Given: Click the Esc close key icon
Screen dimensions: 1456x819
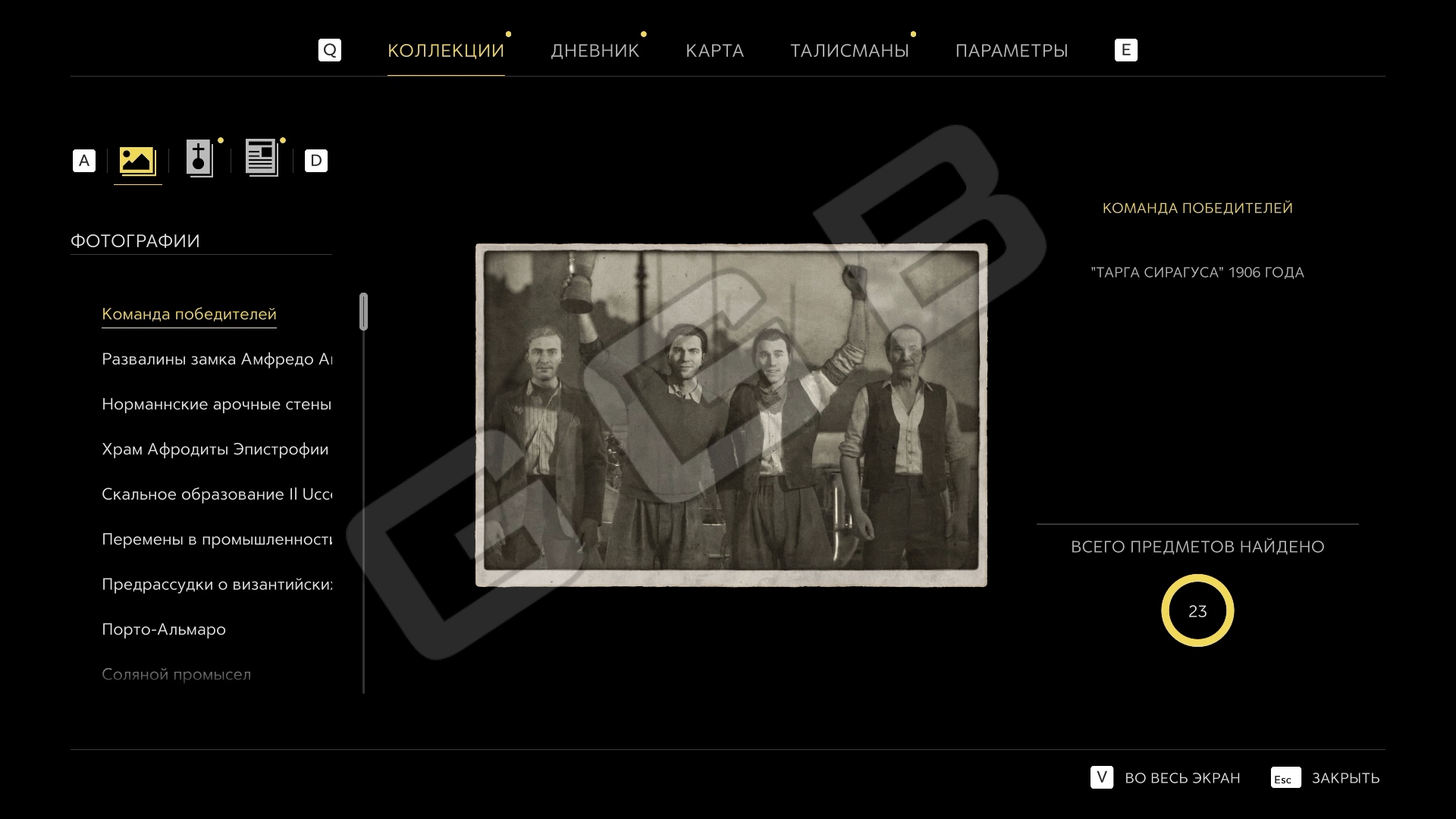Looking at the screenshot, I should (1285, 778).
